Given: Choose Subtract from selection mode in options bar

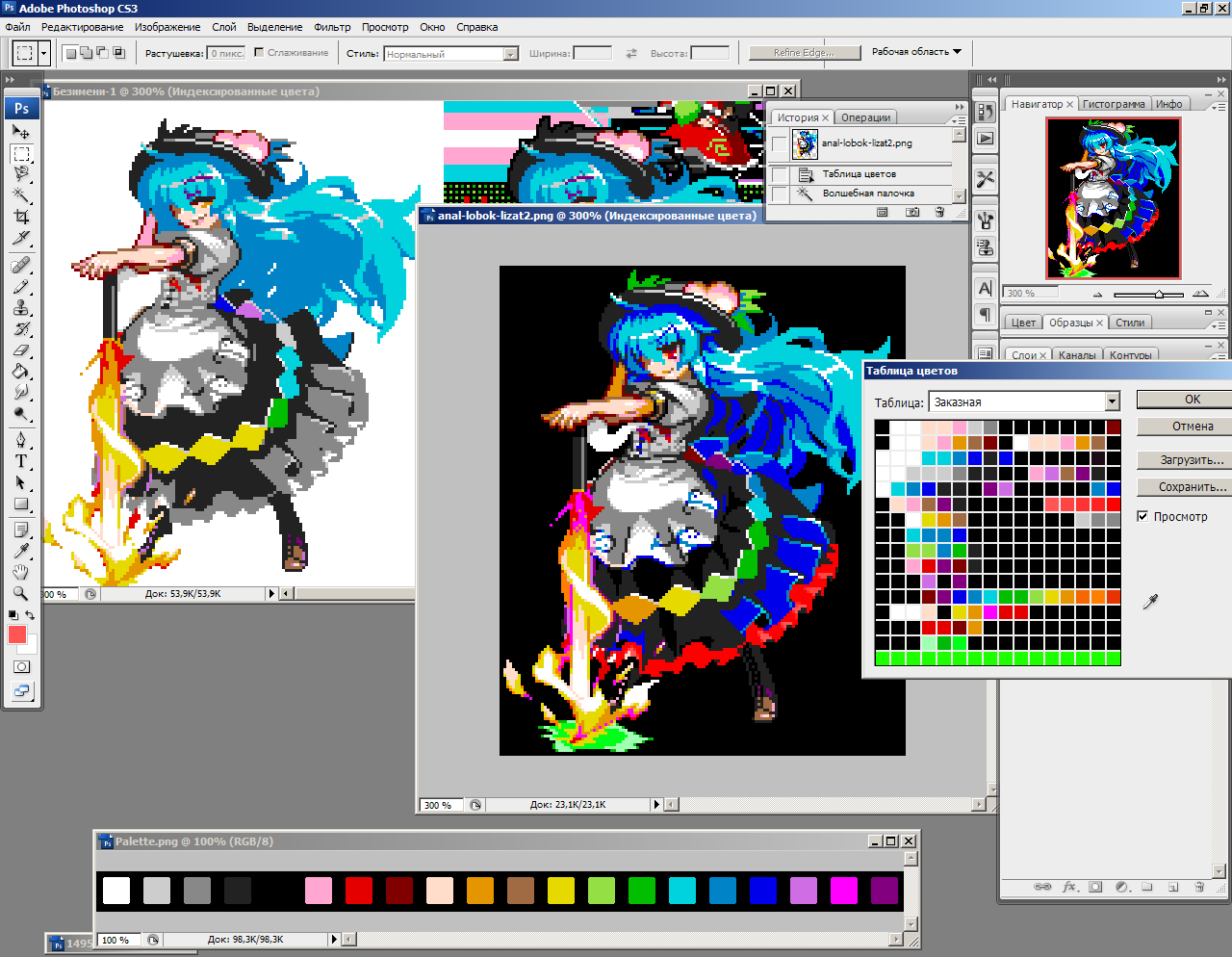Looking at the screenshot, I should (103, 53).
